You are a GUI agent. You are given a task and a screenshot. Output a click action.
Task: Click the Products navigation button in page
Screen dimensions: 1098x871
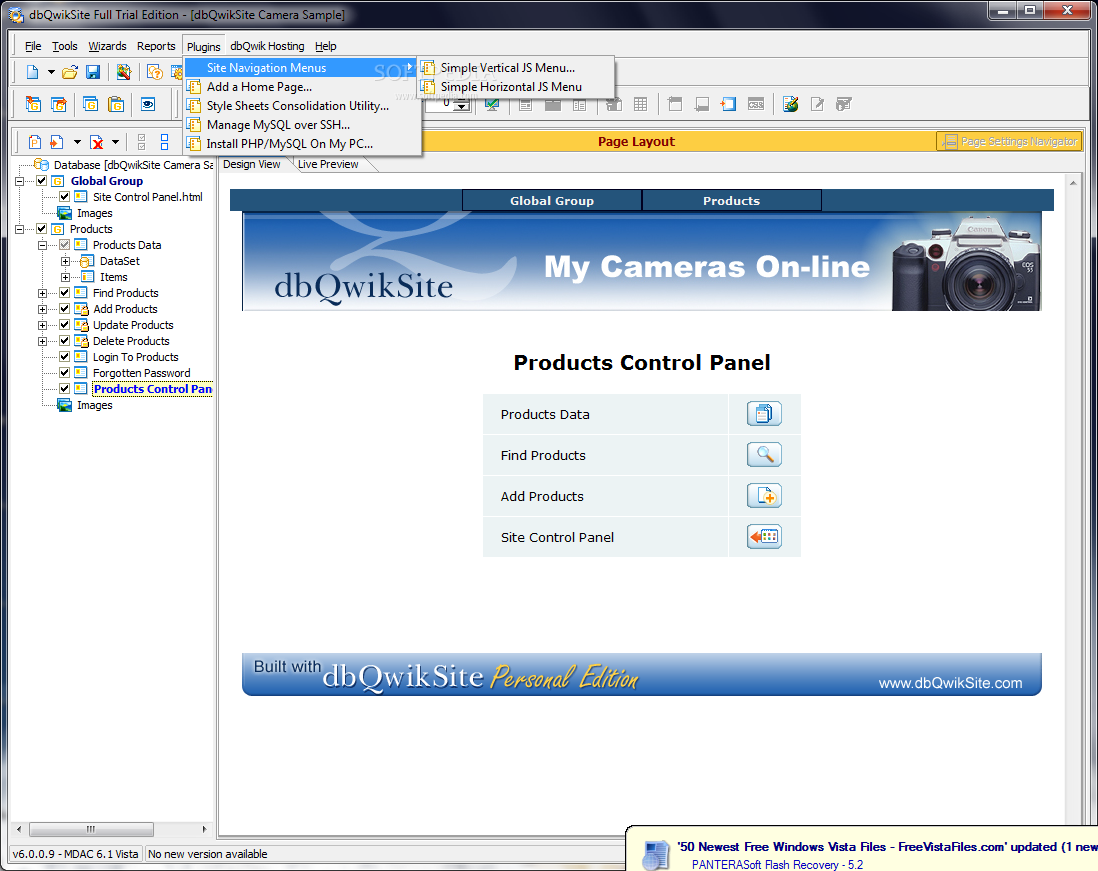tap(731, 201)
